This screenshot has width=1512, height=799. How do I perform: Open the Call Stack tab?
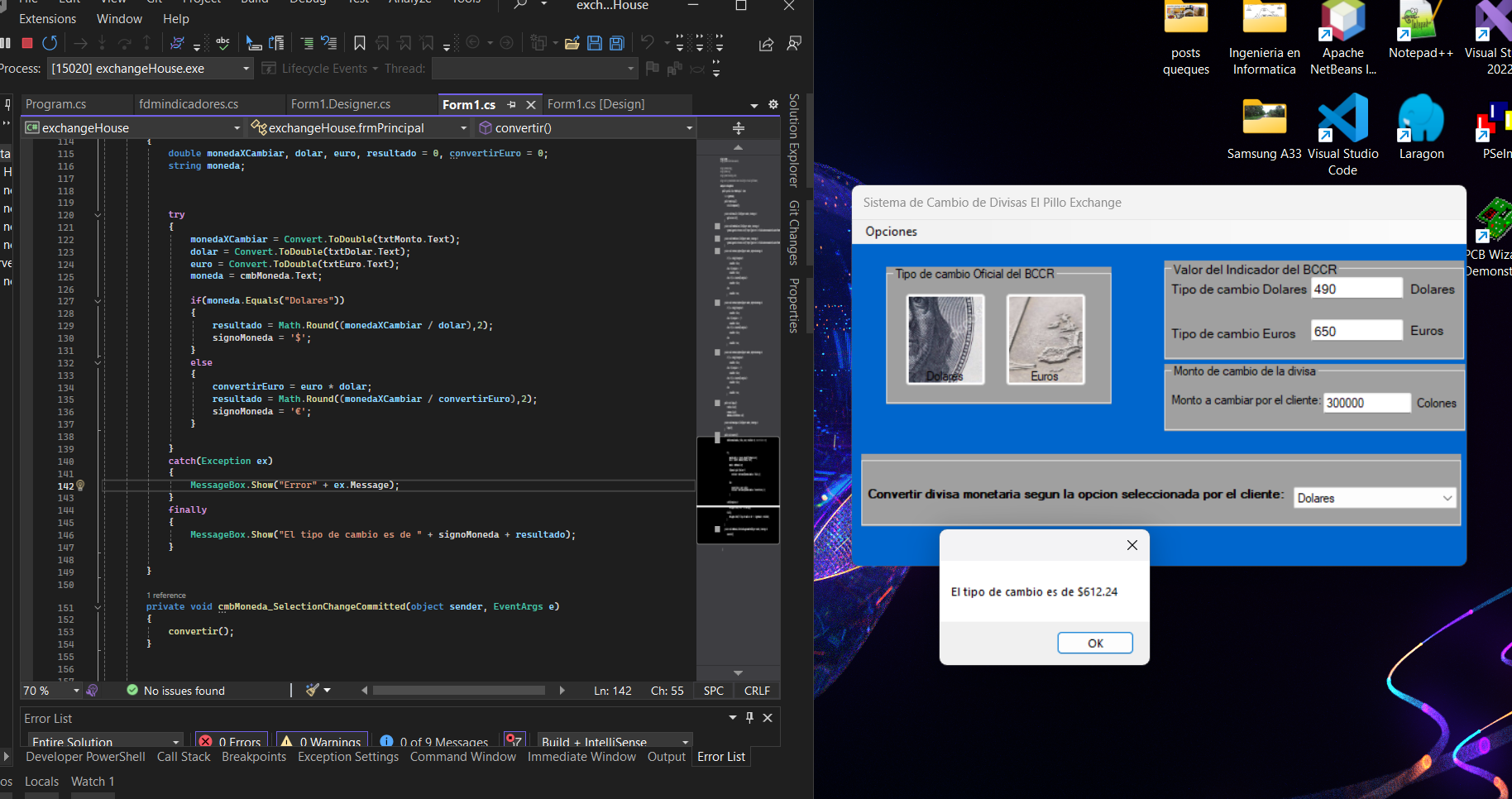point(184,757)
